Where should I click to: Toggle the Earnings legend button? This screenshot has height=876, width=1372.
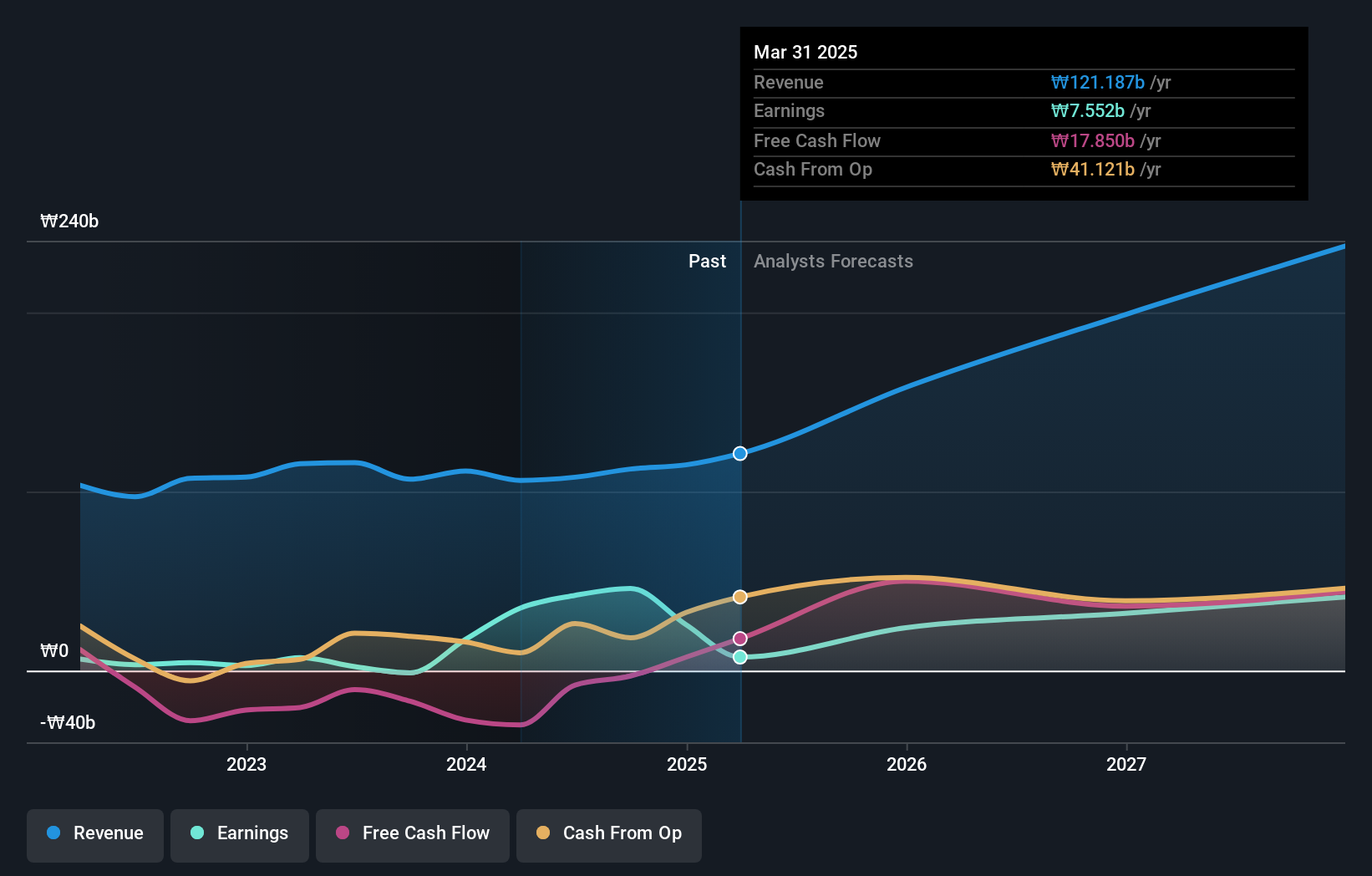pos(240,835)
